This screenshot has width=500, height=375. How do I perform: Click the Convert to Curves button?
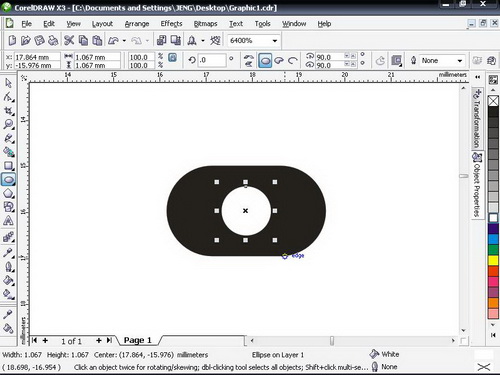(491, 61)
